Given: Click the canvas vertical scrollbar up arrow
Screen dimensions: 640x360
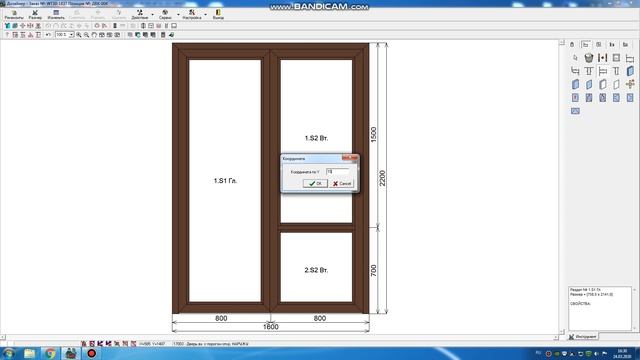Looking at the screenshot, I should pos(562,43).
